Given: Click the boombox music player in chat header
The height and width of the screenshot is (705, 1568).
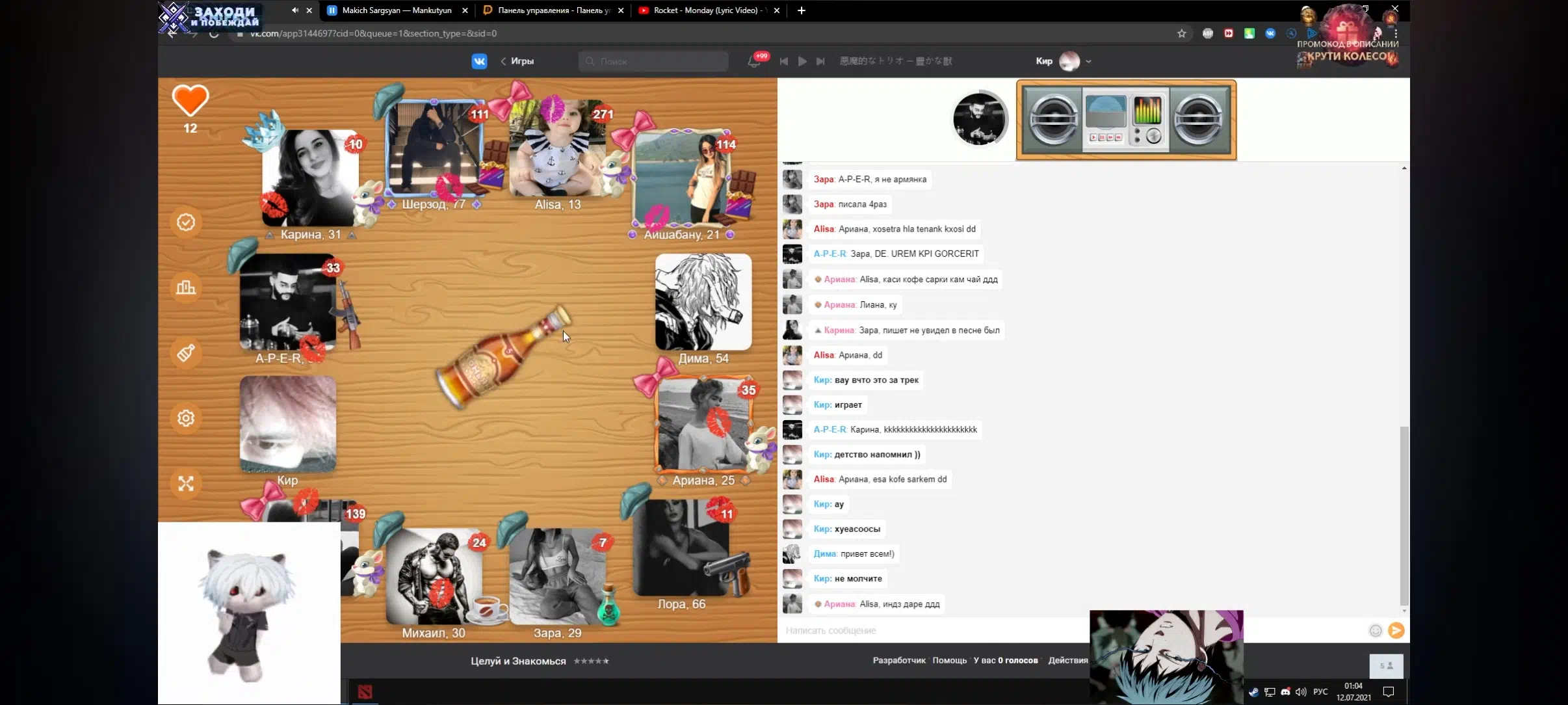Looking at the screenshot, I should point(1127,120).
